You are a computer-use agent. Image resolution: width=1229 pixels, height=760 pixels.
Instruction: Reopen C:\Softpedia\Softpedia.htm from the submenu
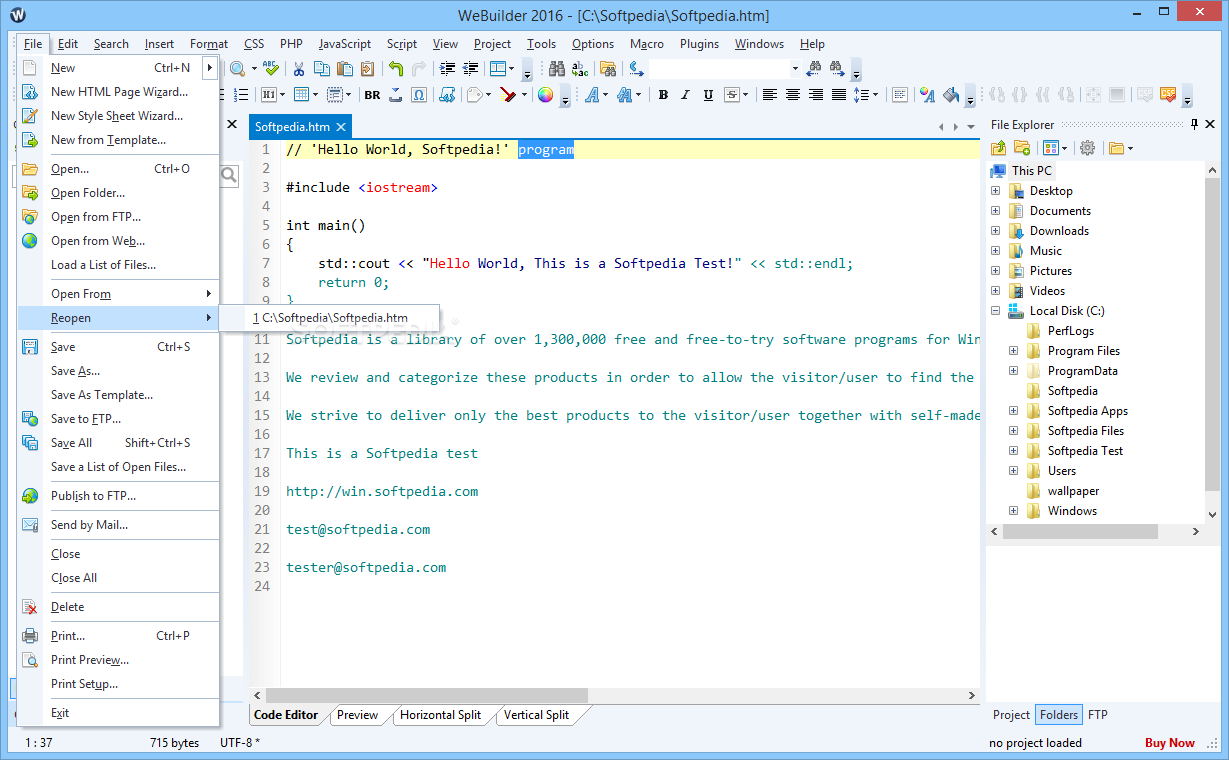coord(329,318)
